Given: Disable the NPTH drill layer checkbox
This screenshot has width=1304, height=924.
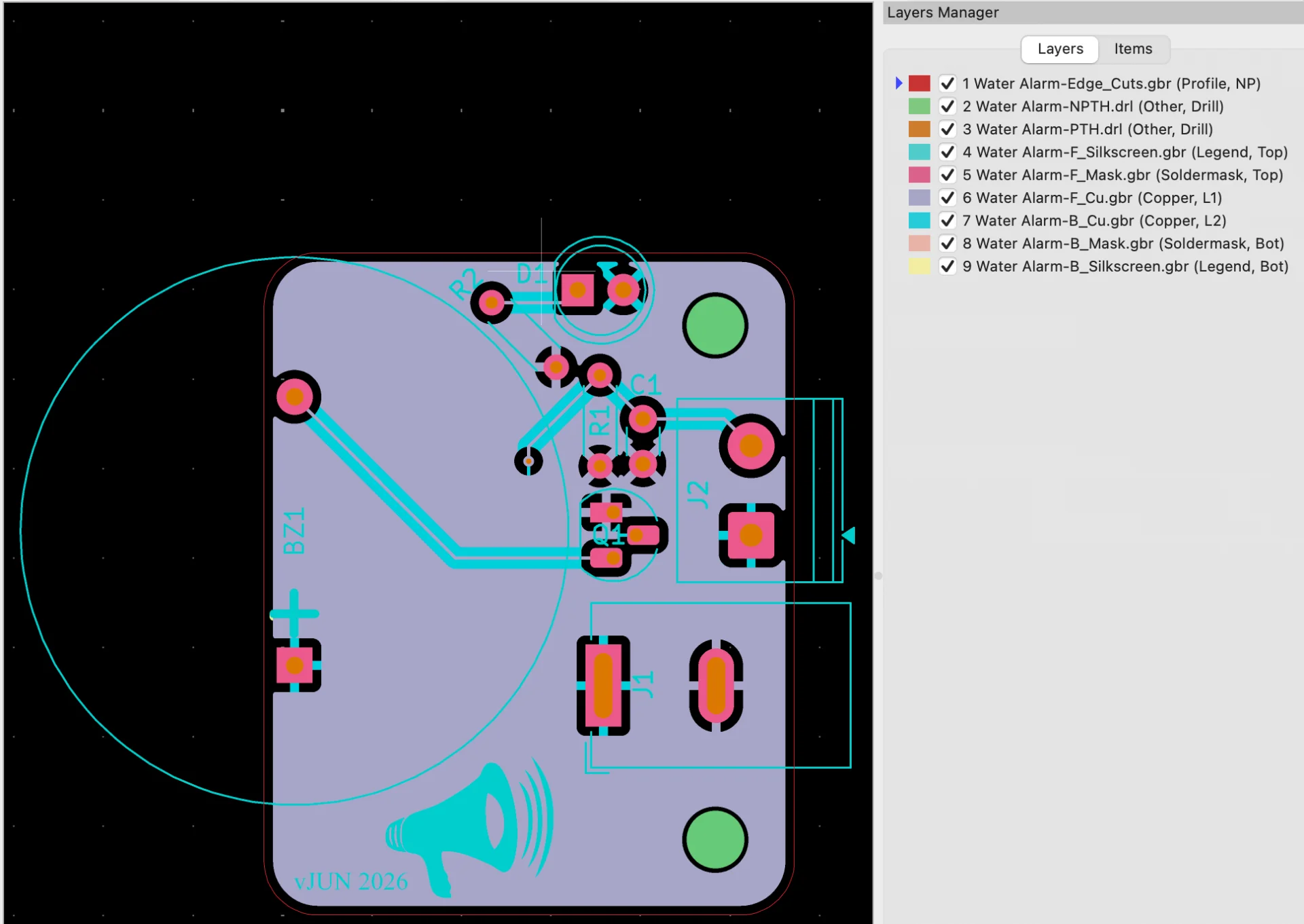Looking at the screenshot, I should click(947, 107).
